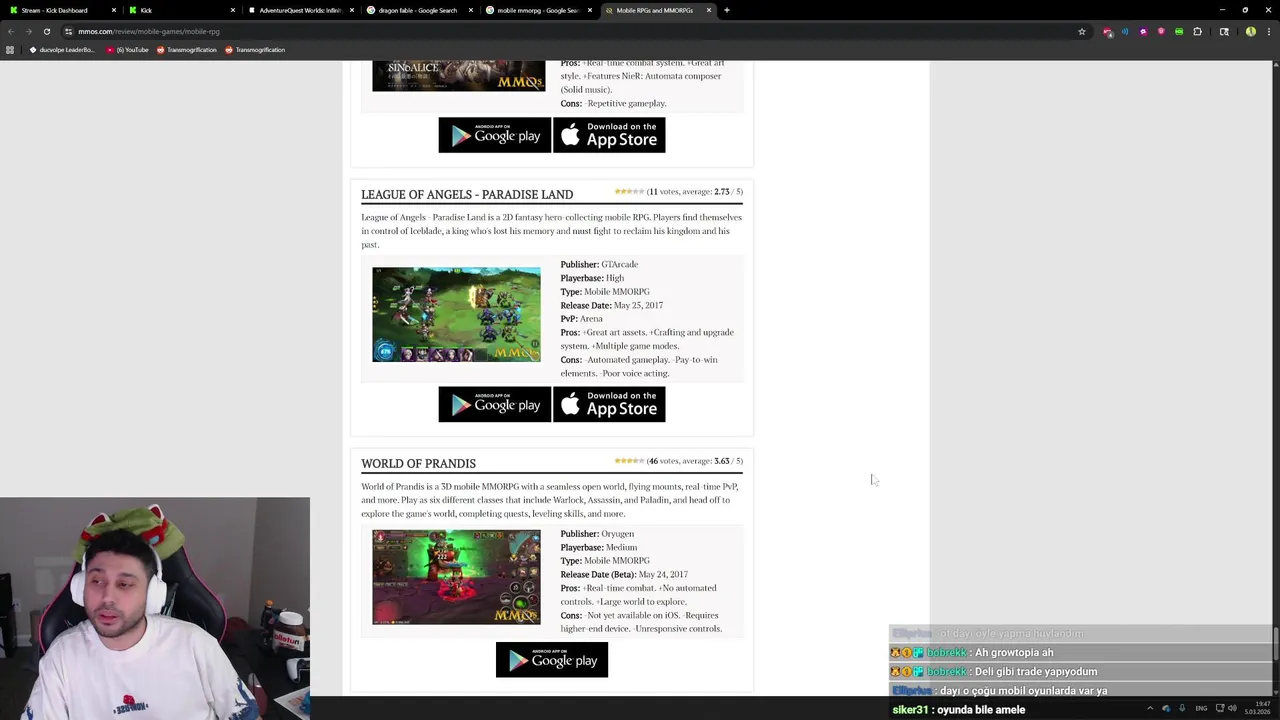Screen dimensions: 1280x720
Task: Open the Chrome extensions puzzle-piece menu
Action: pos(1197,31)
